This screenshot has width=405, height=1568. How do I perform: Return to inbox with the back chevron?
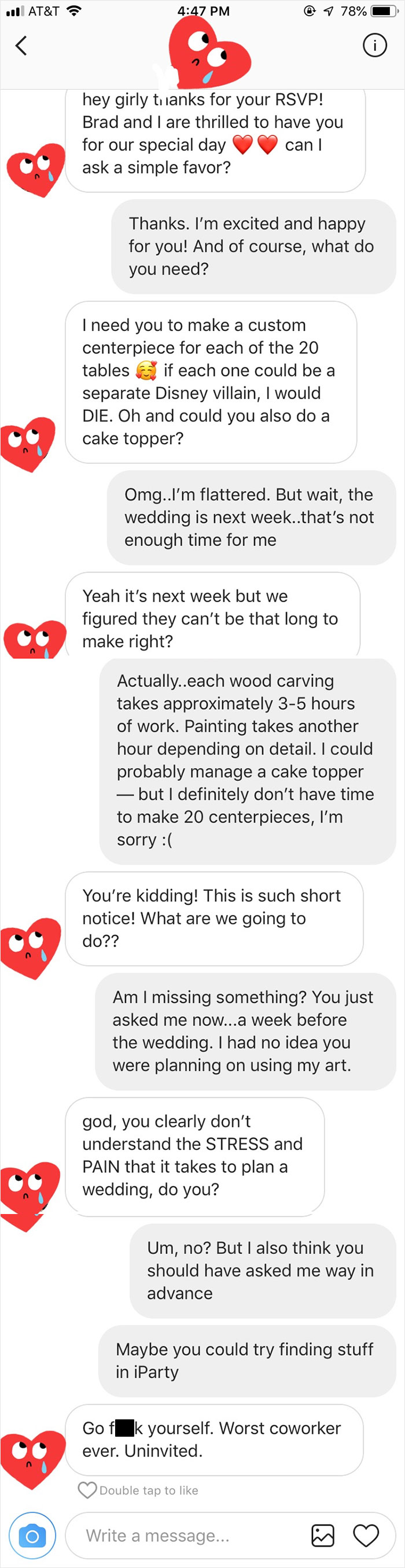[x=22, y=45]
